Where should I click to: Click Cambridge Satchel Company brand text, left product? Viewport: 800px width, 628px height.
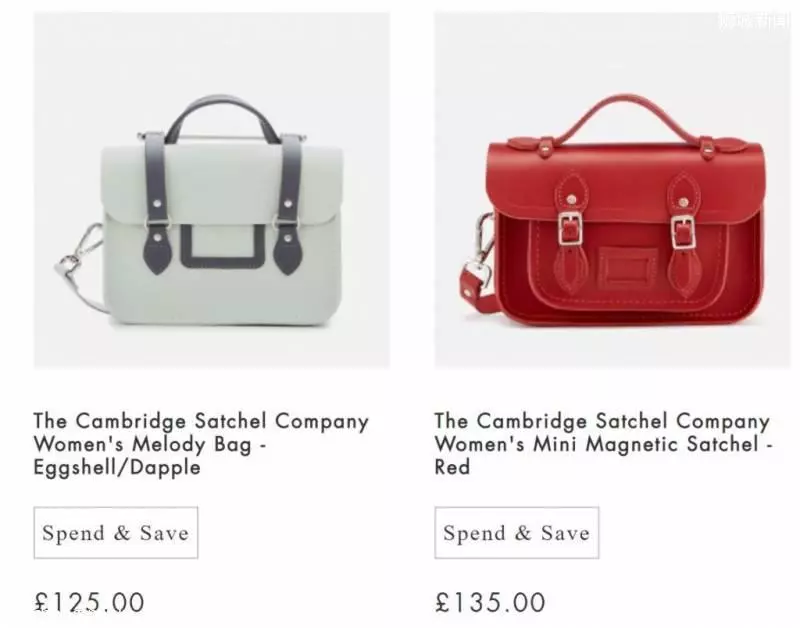tap(201, 421)
